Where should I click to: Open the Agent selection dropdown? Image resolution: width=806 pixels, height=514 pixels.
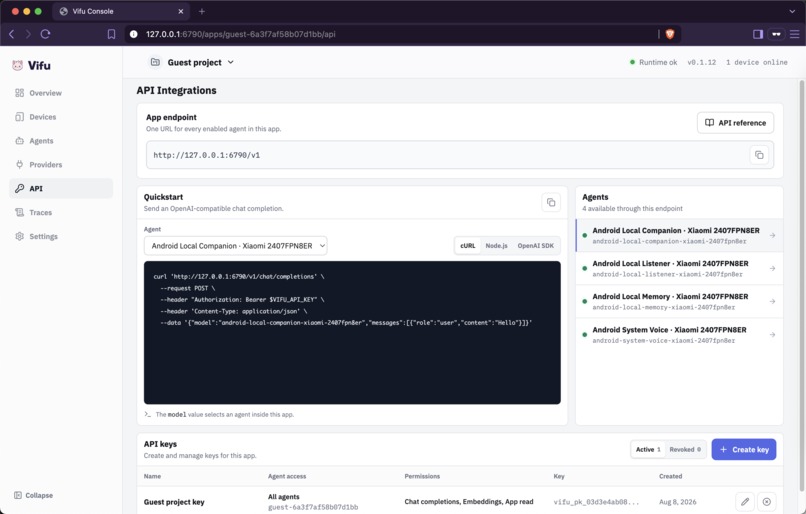(x=235, y=246)
